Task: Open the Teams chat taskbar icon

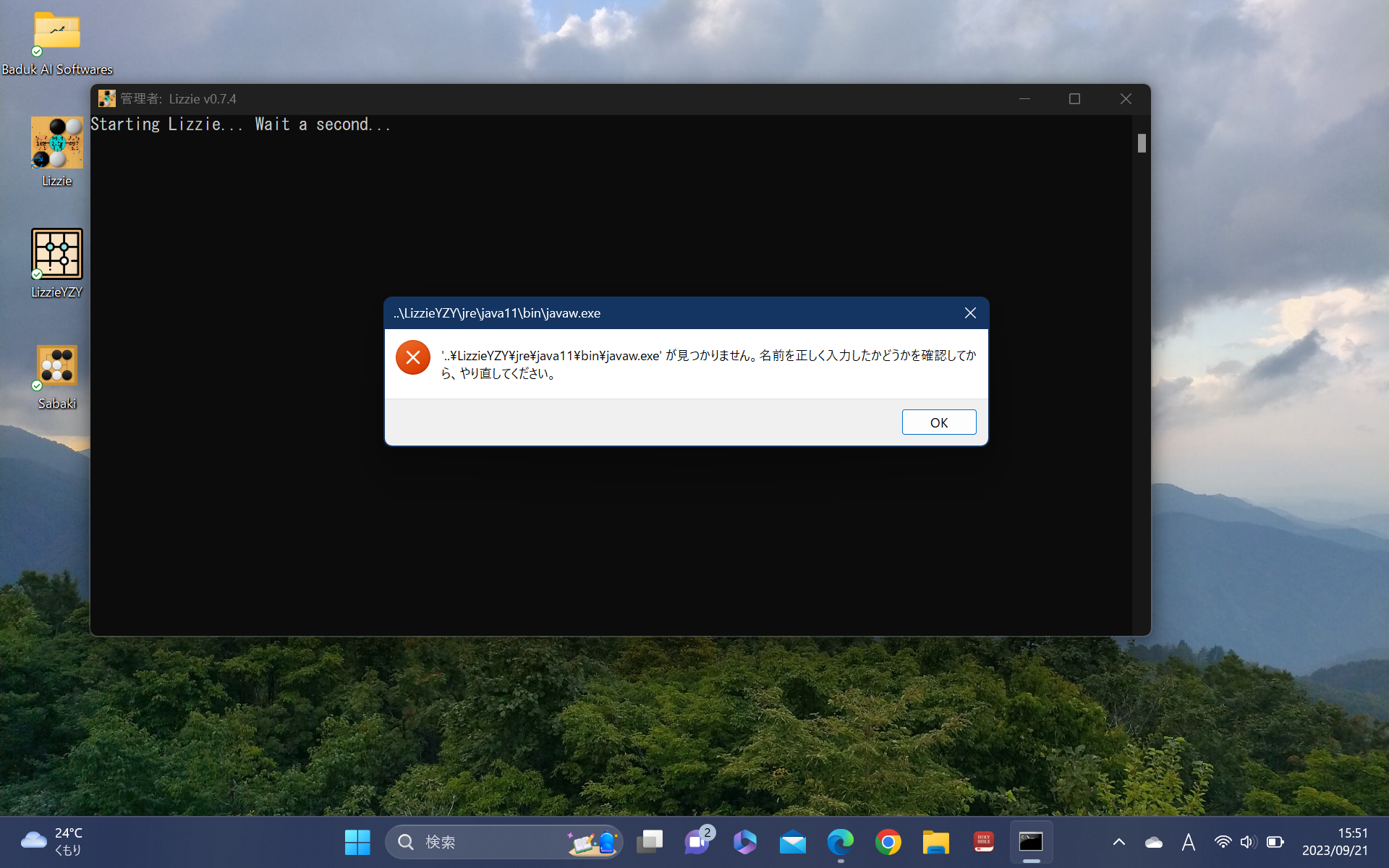Action: (x=697, y=842)
